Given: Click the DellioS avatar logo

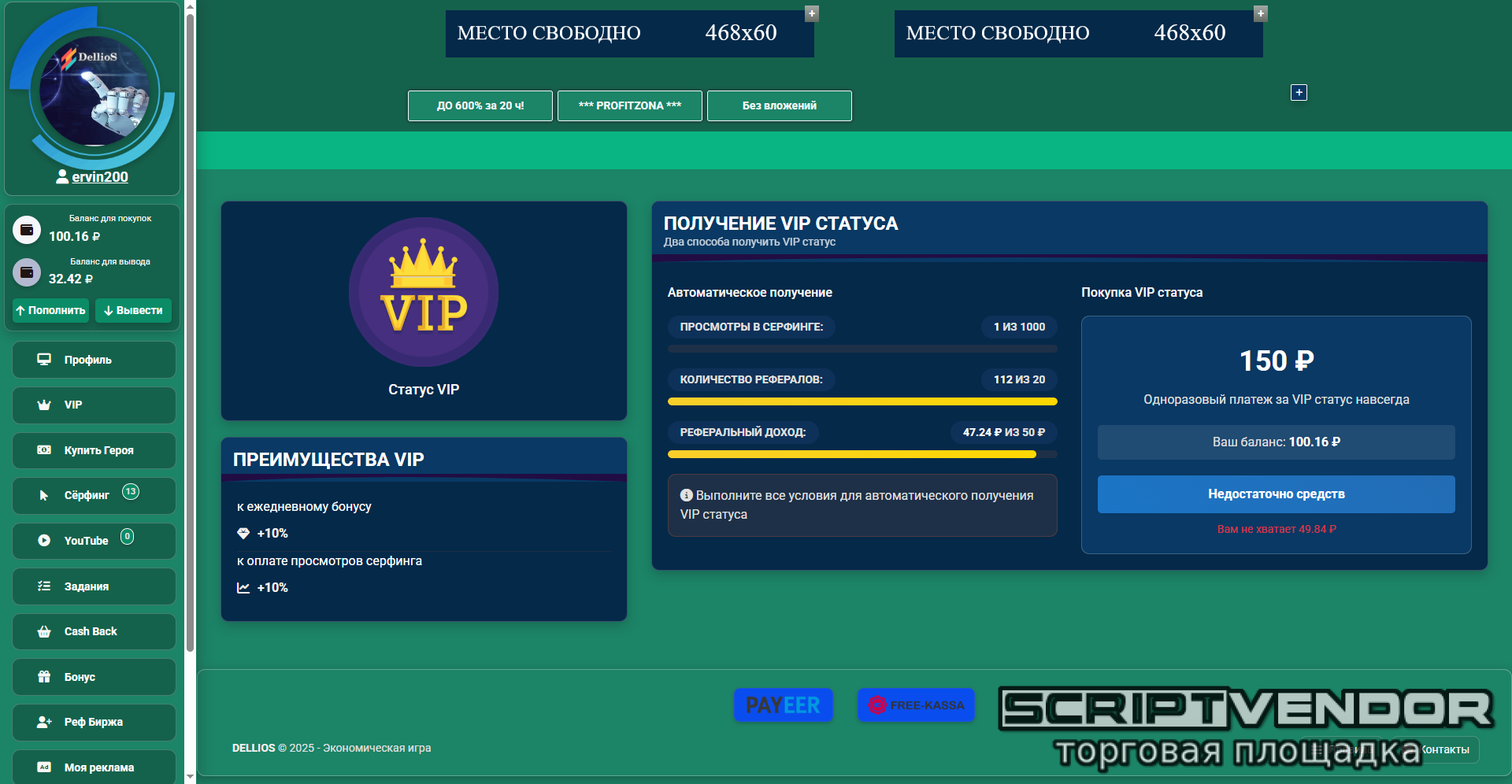Looking at the screenshot, I should pos(94,91).
